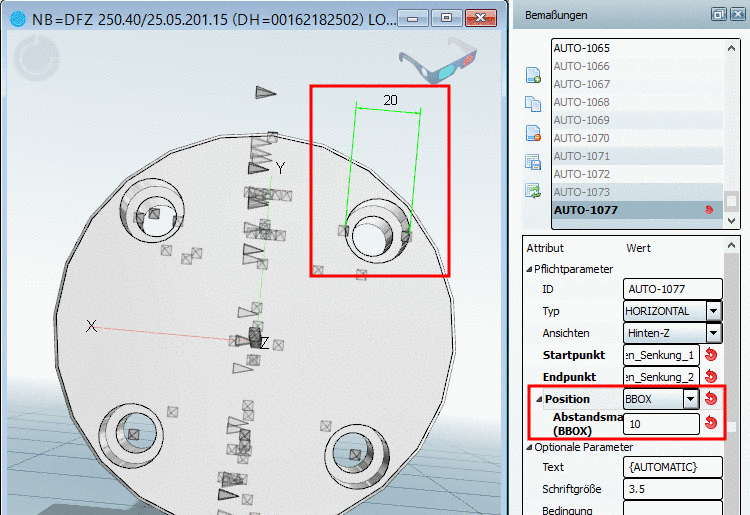Click the Abstandsmaß value field showing 10
The image size is (750, 515).
pos(662,424)
